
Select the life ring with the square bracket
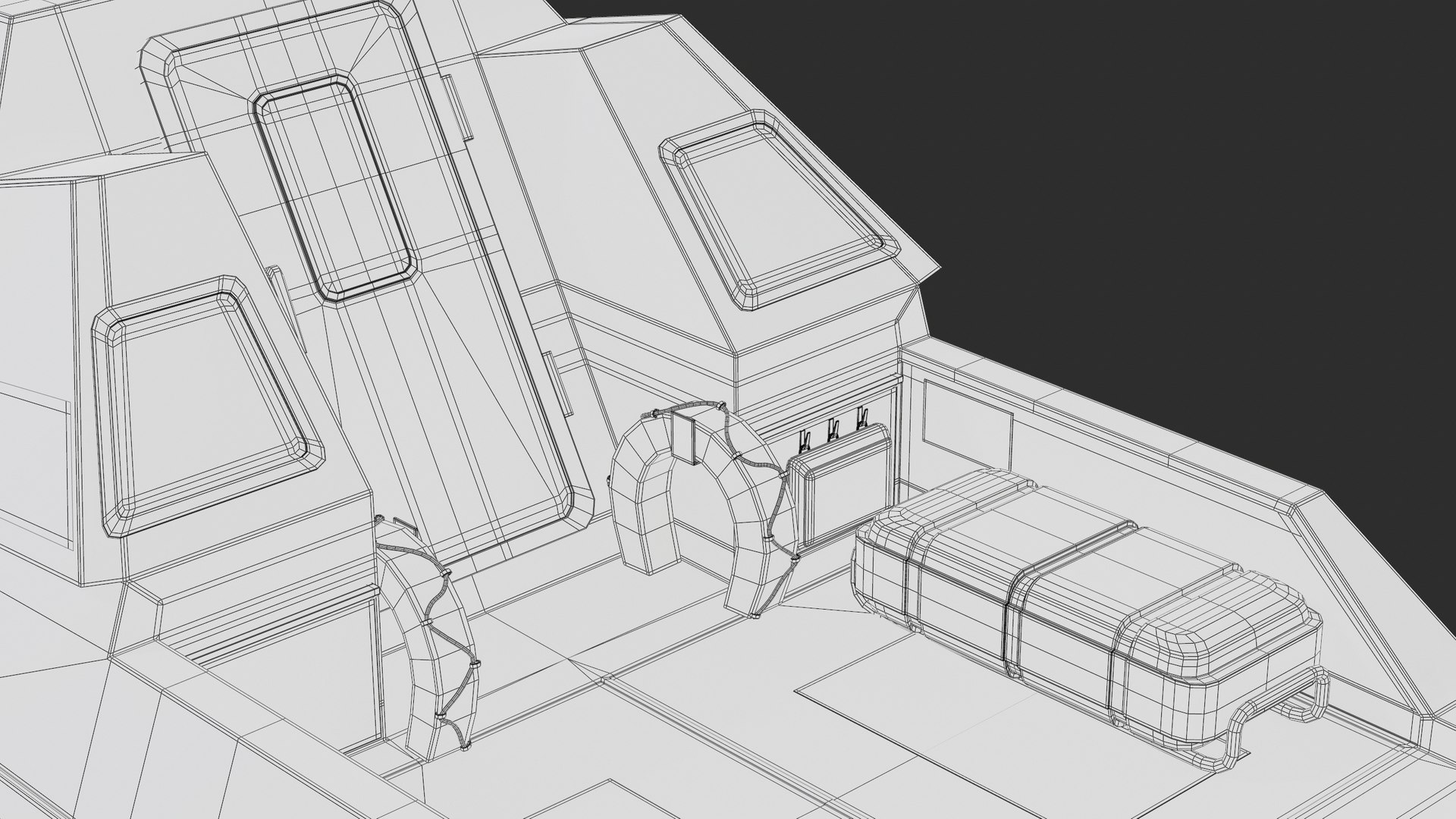click(x=705, y=508)
